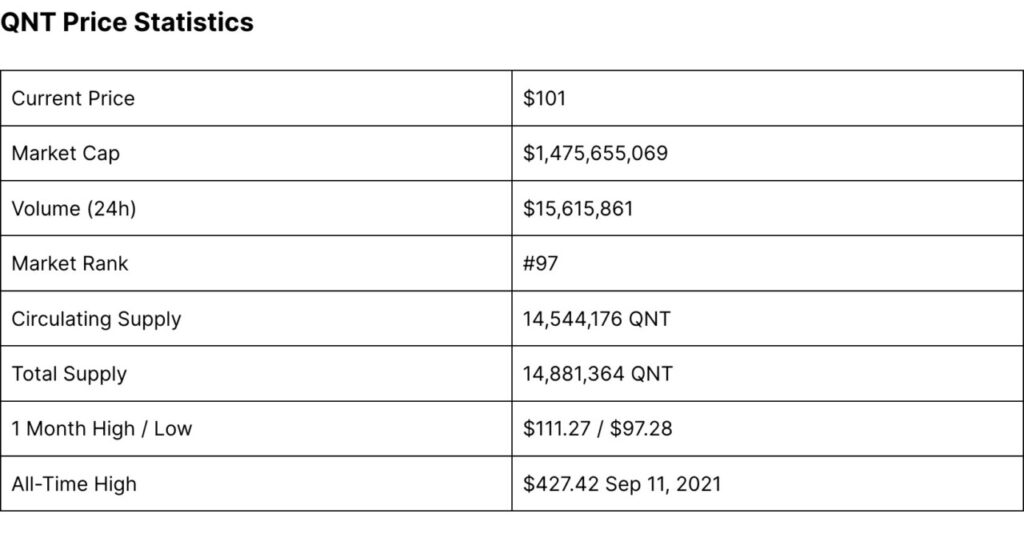
Task: Click the 14,544,176 QNT supply value
Action: pyautogui.click(x=597, y=319)
